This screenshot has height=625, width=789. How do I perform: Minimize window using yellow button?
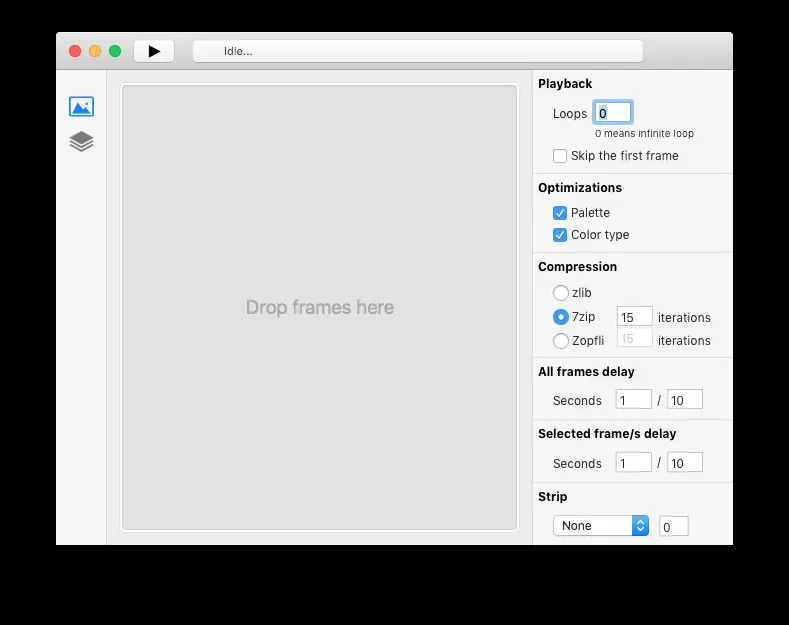click(x=95, y=51)
